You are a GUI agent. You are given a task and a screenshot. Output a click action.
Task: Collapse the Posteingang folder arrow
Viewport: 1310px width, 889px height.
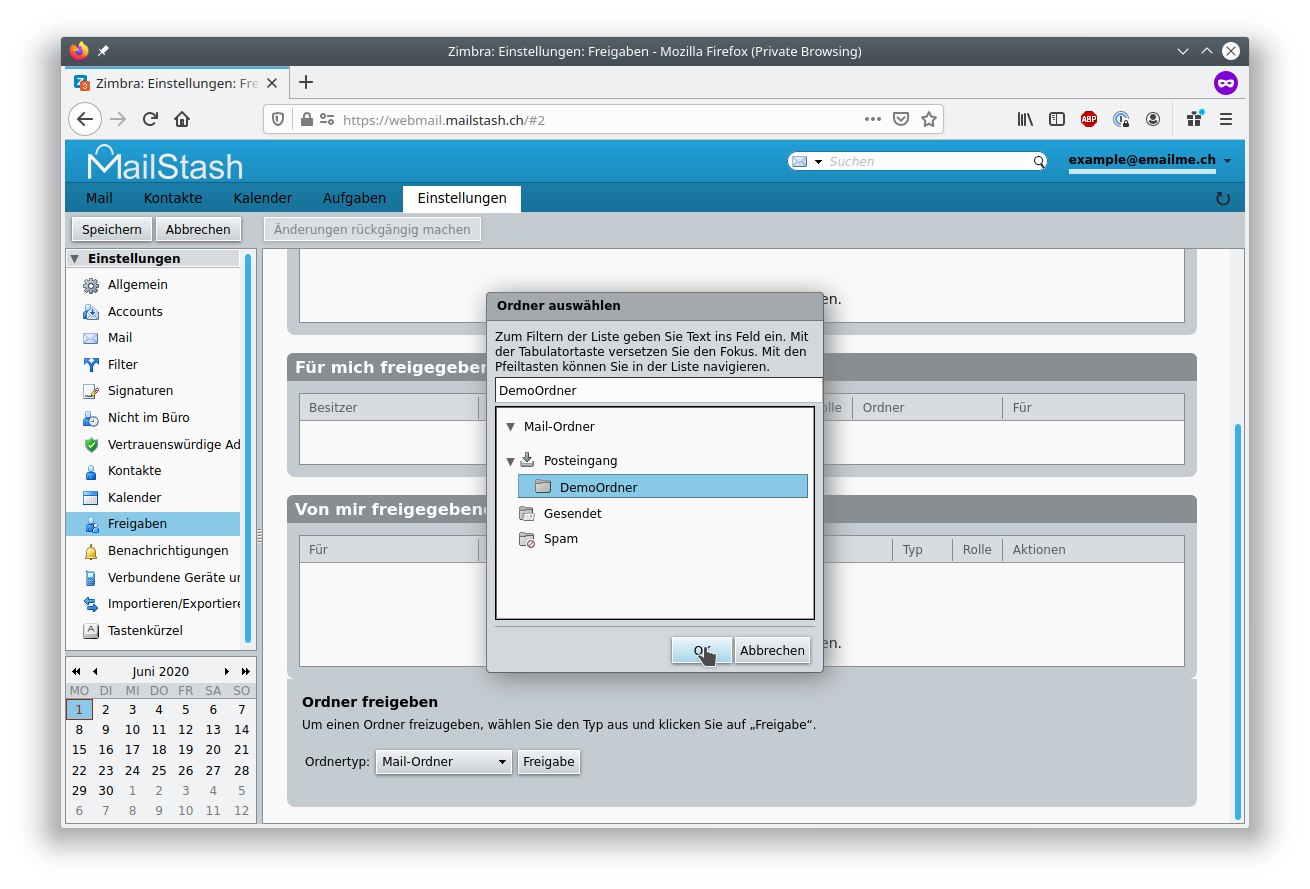point(511,461)
